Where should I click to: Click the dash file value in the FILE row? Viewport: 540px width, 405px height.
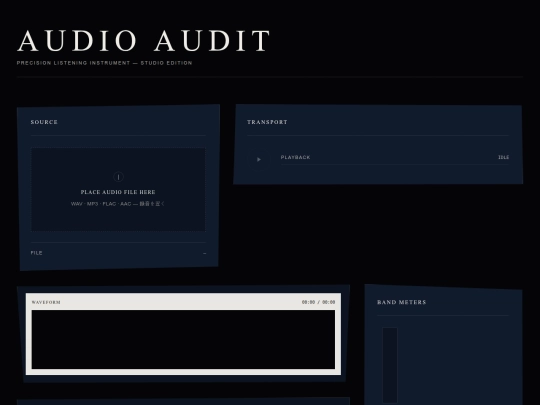tap(205, 253)
